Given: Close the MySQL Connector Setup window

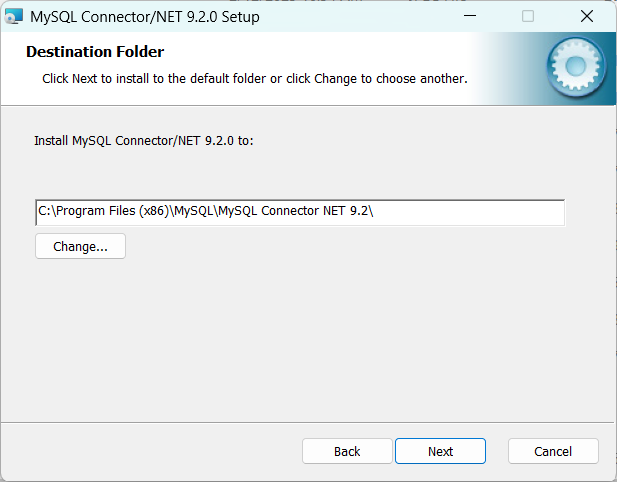Looking at the screenshot, I should tap(587, 17).
